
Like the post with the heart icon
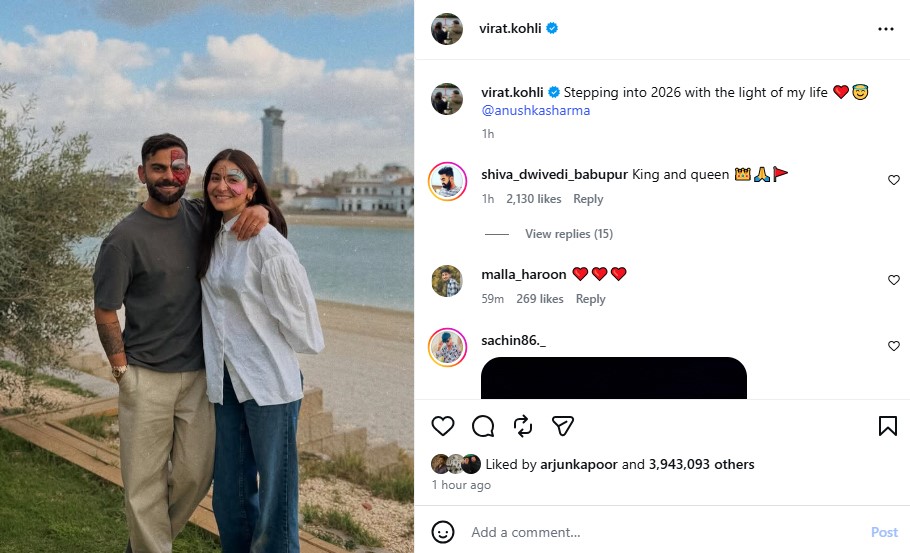click(443, 426)
